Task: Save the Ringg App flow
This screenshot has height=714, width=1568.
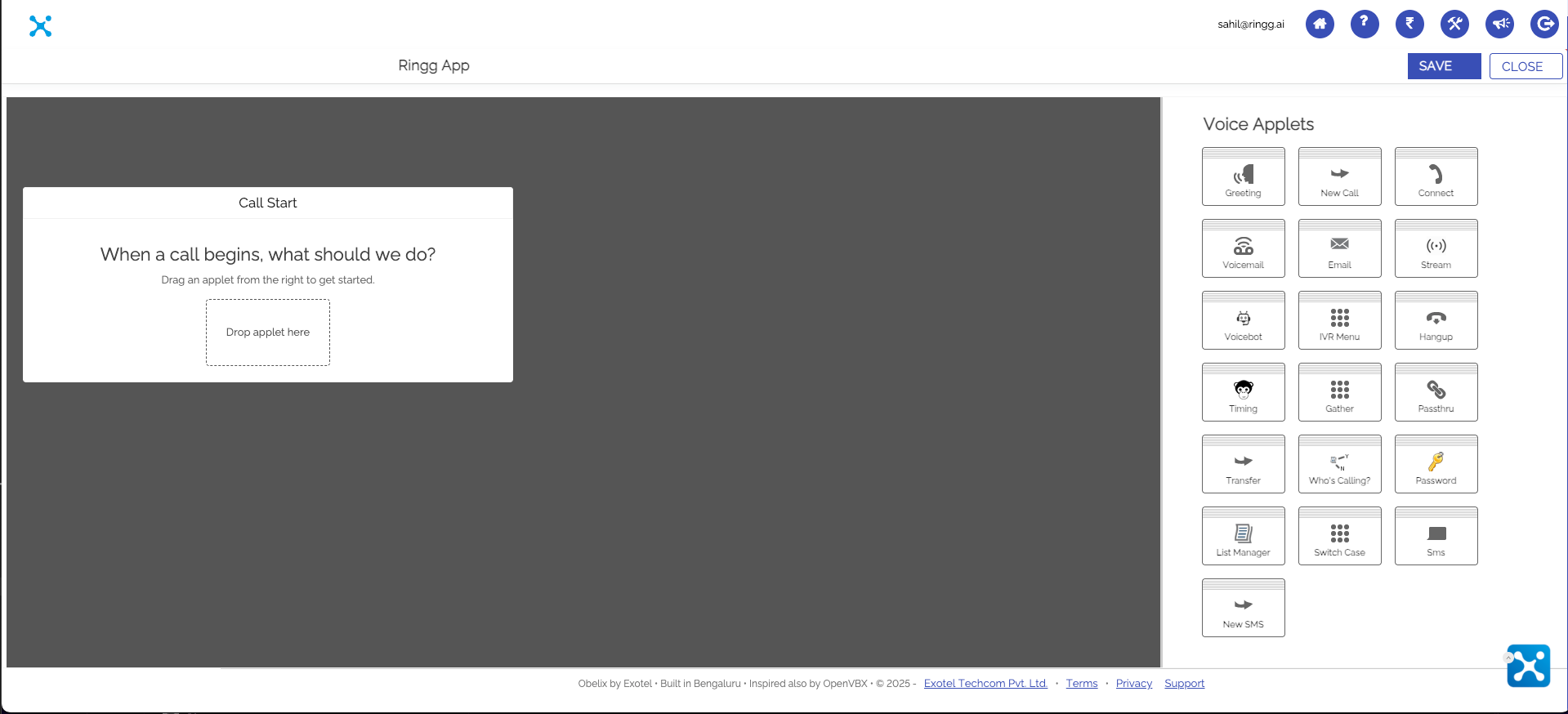Action: point(1444,66)
